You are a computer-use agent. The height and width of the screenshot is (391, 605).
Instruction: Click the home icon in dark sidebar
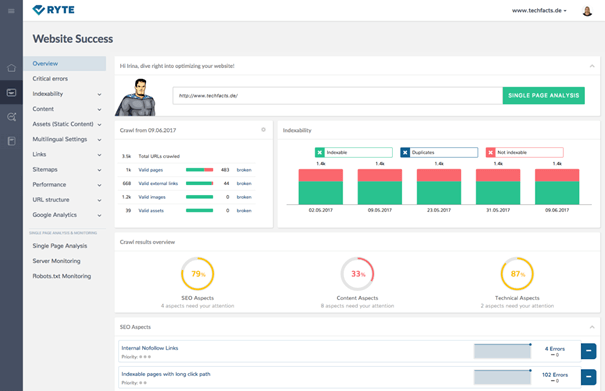[x=11, y=68]
